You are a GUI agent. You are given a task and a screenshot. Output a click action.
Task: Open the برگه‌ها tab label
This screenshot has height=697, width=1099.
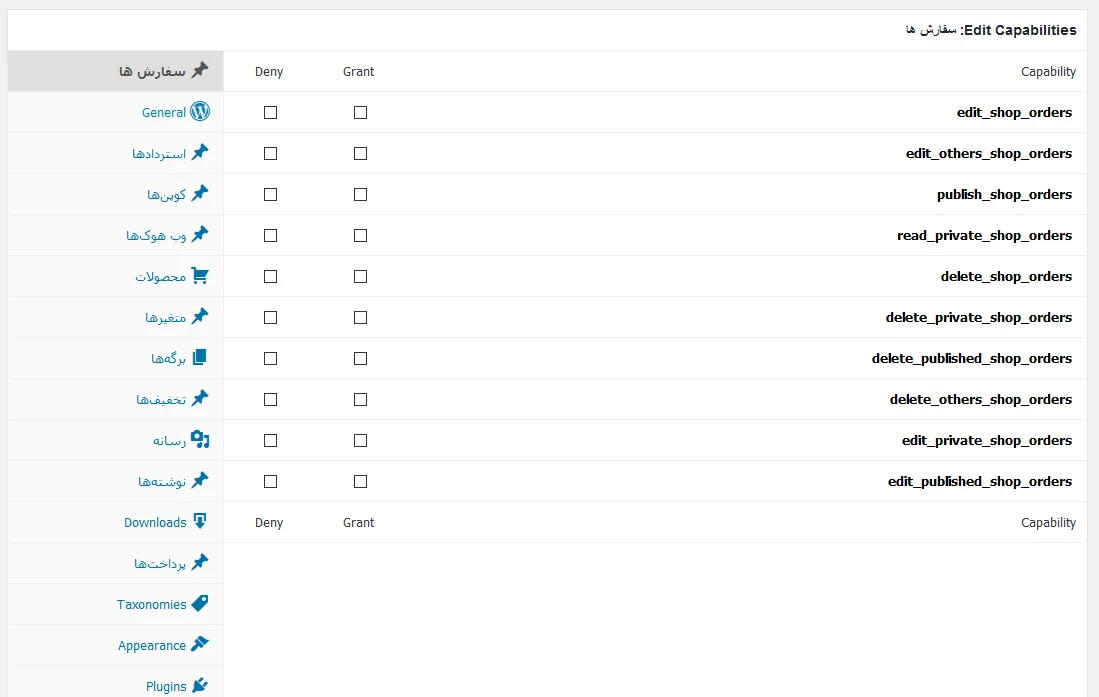click(168, 358)
